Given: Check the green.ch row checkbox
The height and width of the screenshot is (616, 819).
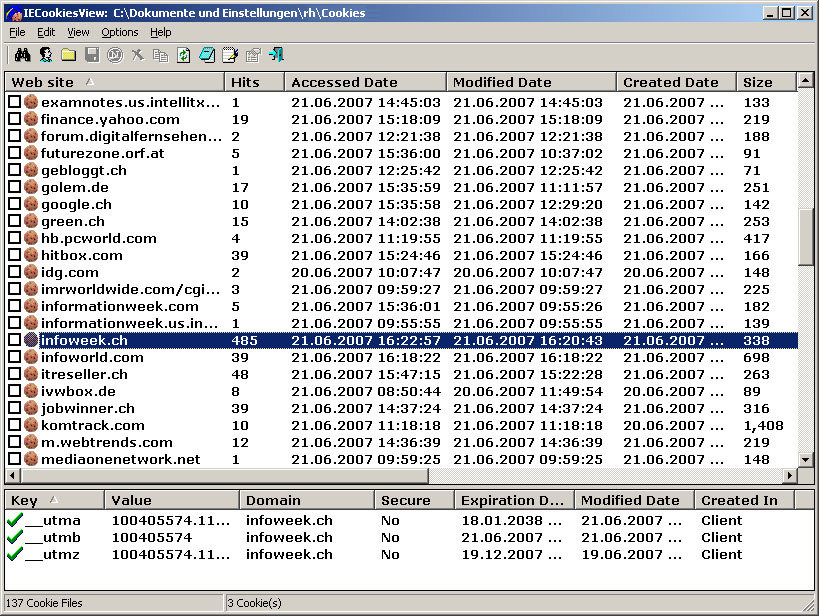Looking at the screenshot, I should (x=15, y=221).
